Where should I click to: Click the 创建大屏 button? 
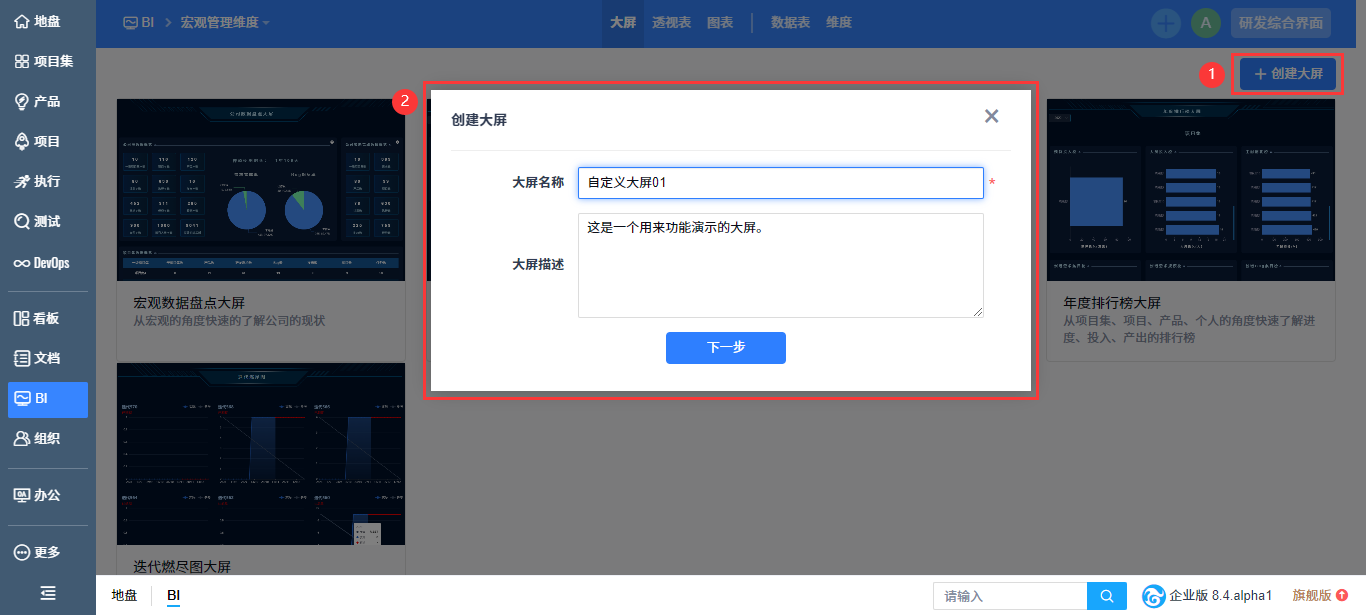(x=1288, y=74)
